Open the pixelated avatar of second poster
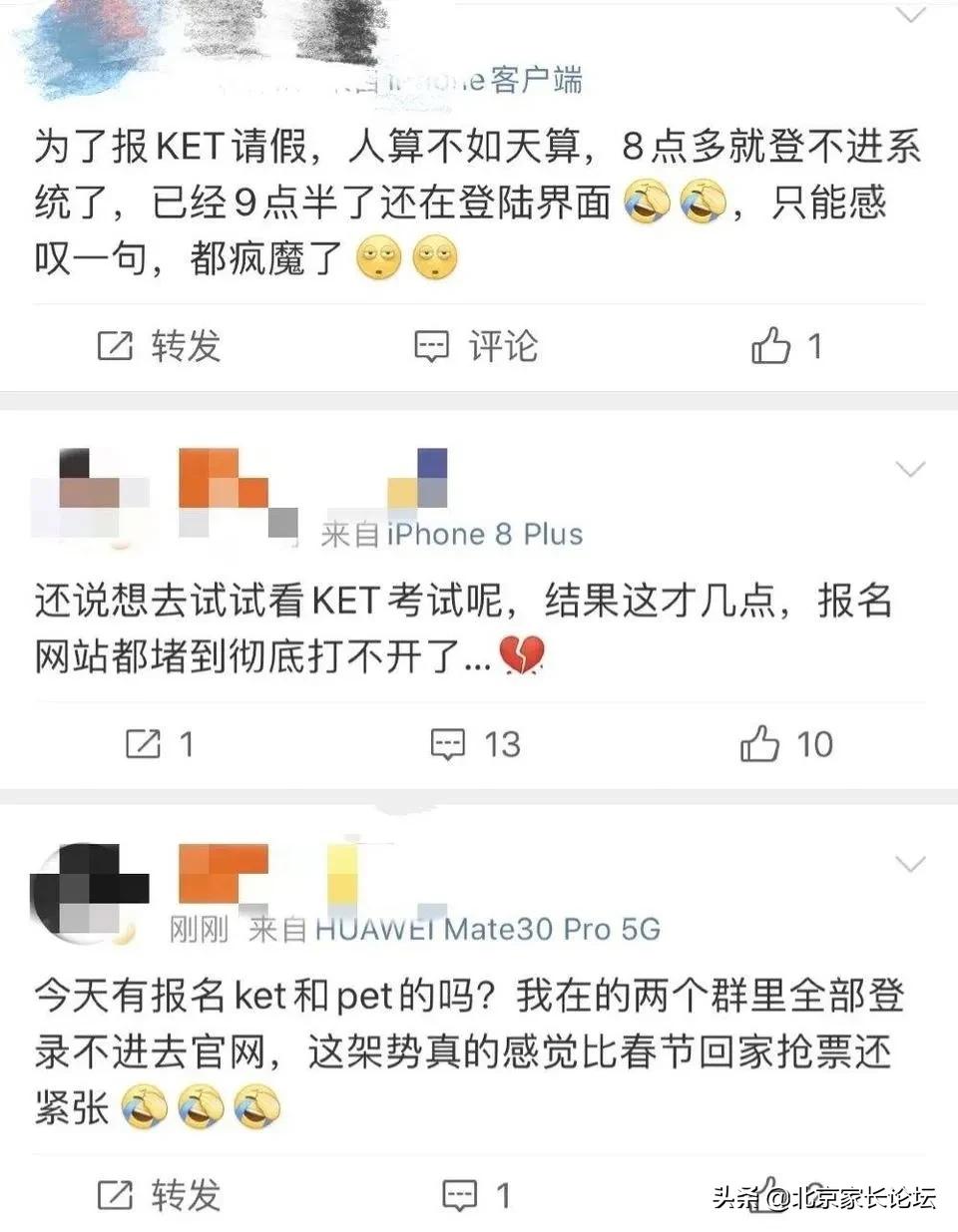Screen dimensions: 958x1232 click(x=90, y=495)
